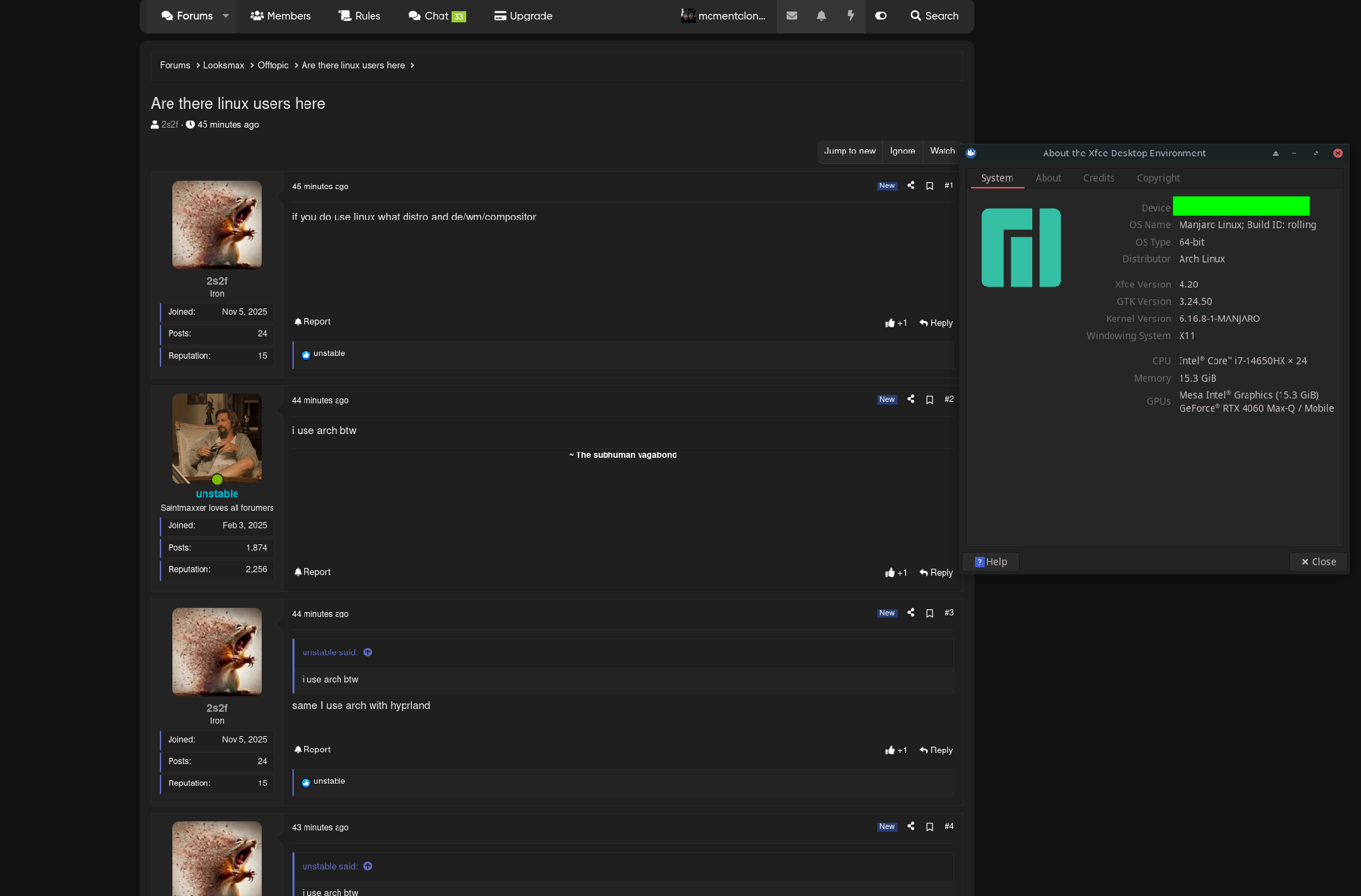This screenshot has height=896, width=1361.
Task: Click the Jump to new button
Action: tap(849, 151)
